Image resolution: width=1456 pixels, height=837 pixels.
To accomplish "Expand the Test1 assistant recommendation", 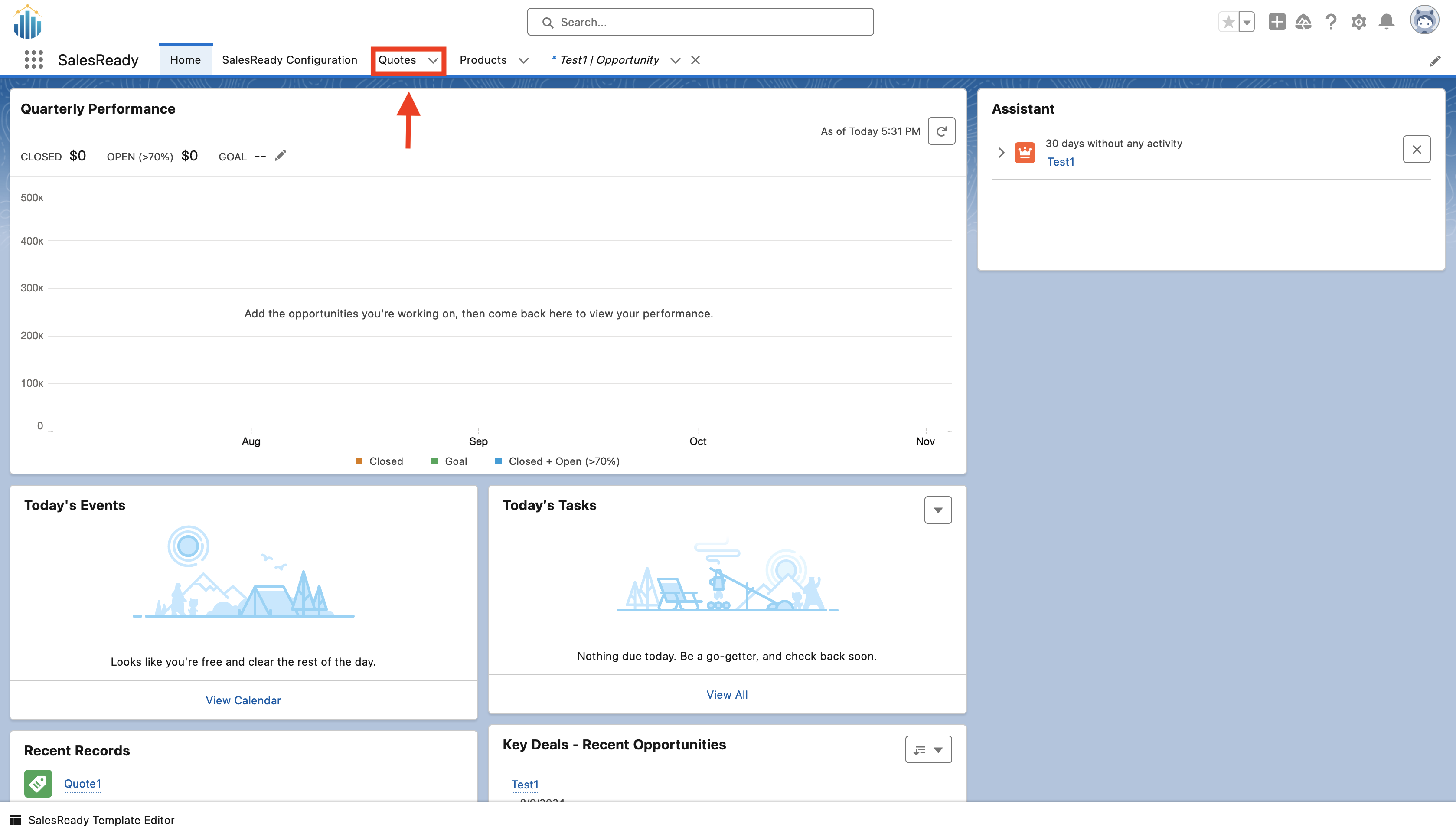I will pos(1001,152).
